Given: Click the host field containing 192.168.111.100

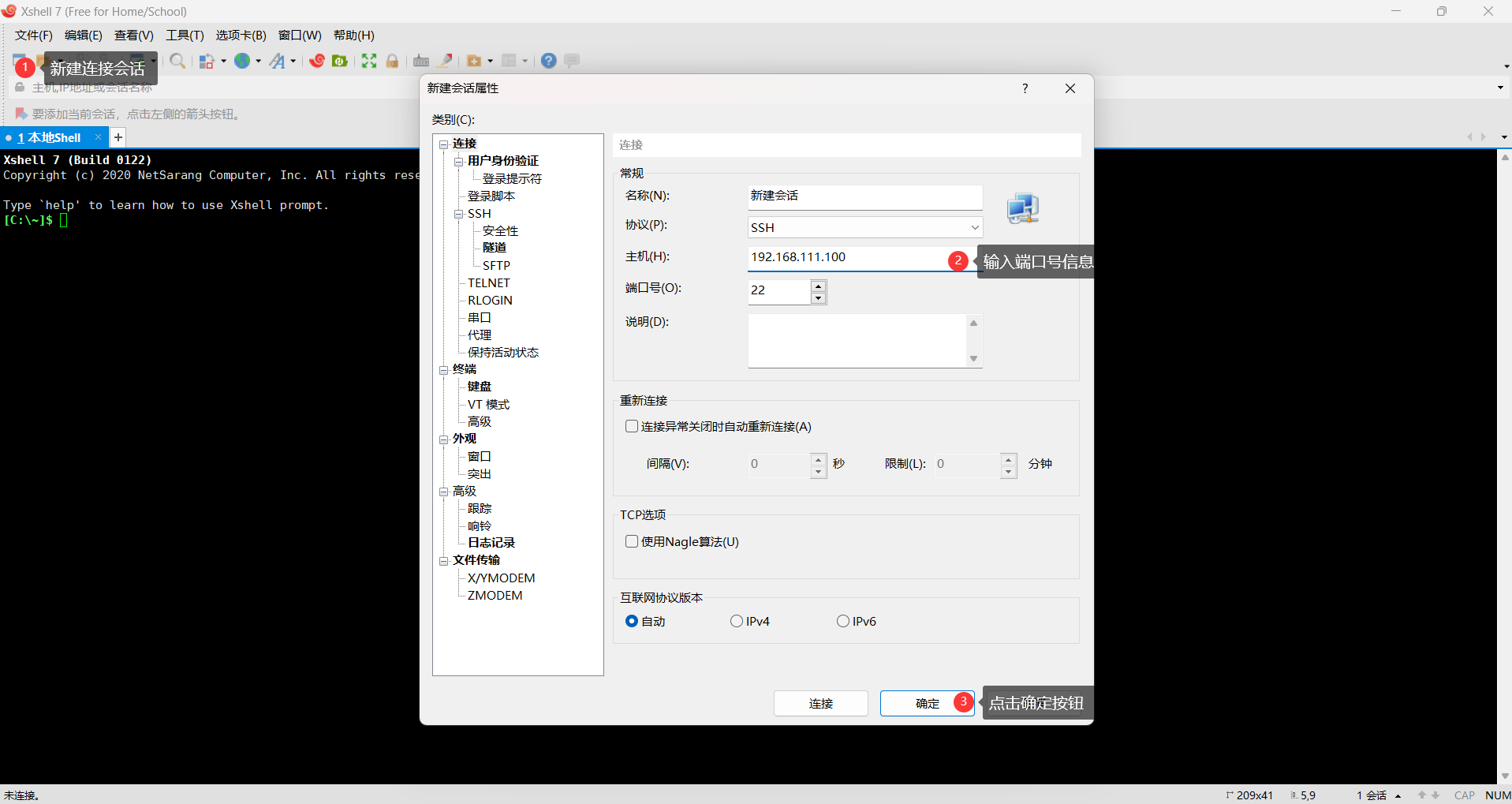Looking at the screenshot, I should point(844,258).
